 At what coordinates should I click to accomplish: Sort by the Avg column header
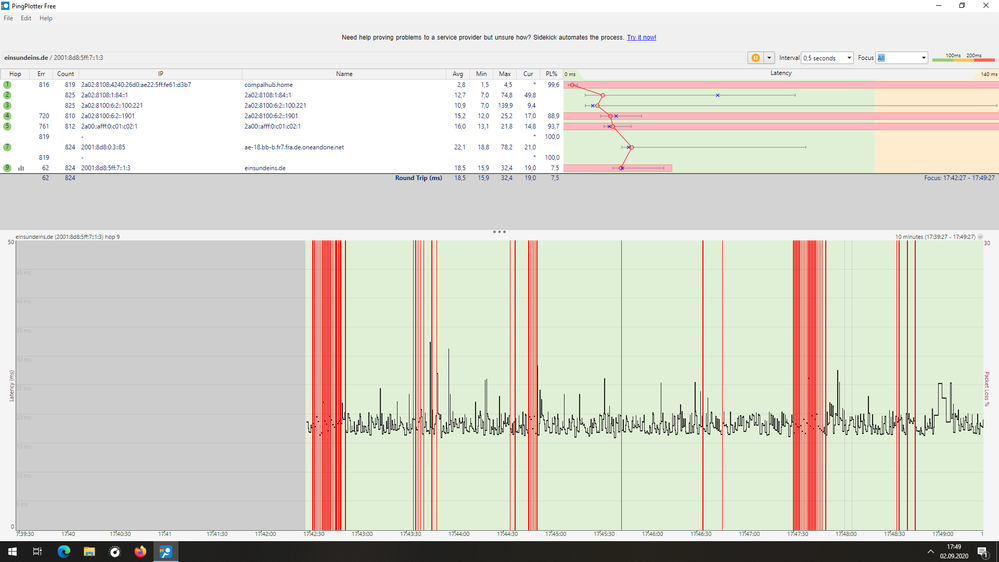coord(458,74)
